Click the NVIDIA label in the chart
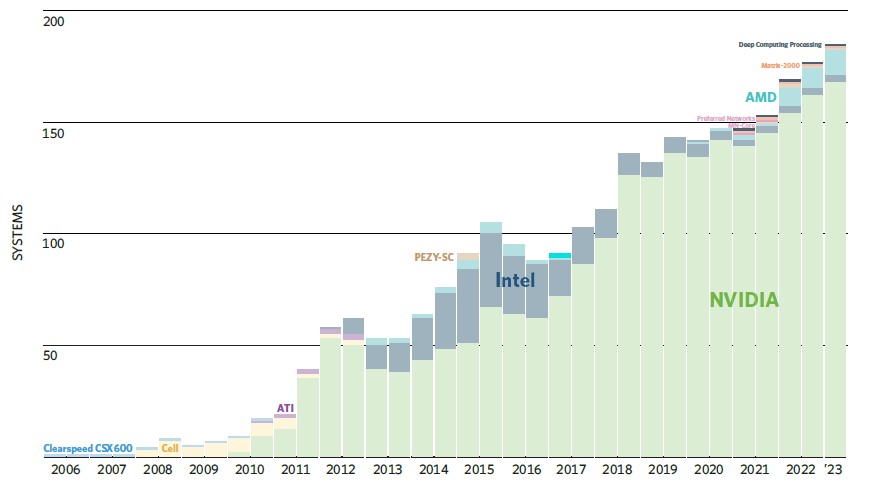 (744, 300)
